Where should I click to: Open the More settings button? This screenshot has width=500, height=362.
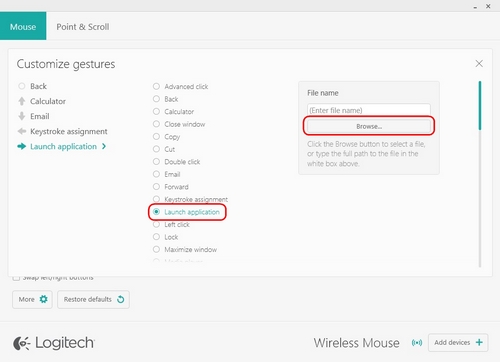coord(32,299)
